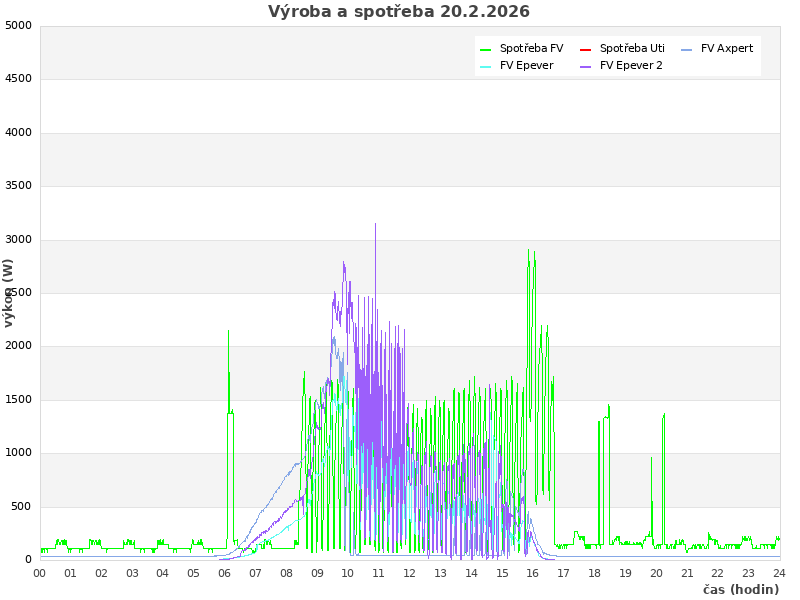The image size is (800, 600).
Task: Select hour 12 on the time axis
Action: 410,573
